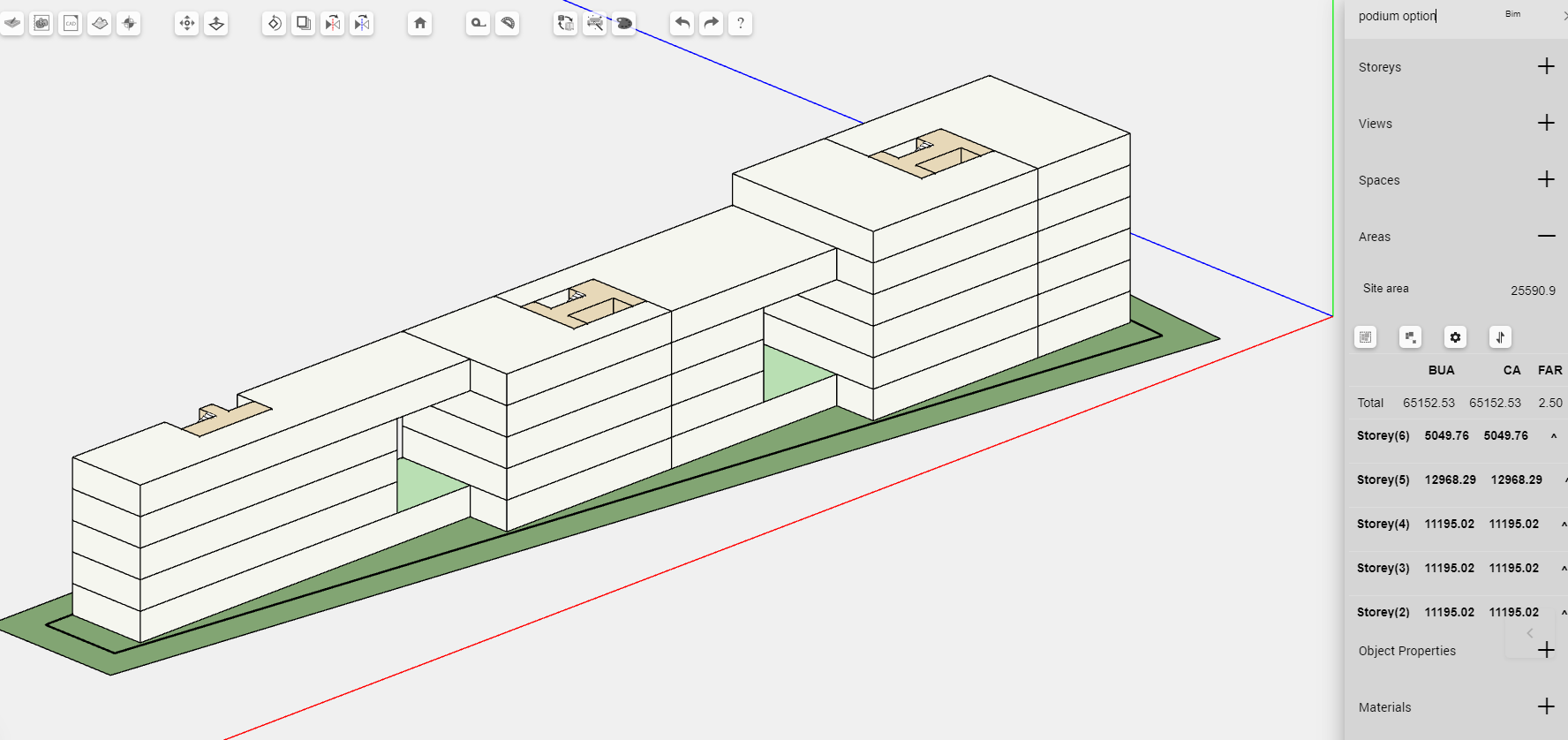The width and height of the screenshot is (1568, 740).
Task: Select the Rotate object tool
Action: click(x=275, y=23)
